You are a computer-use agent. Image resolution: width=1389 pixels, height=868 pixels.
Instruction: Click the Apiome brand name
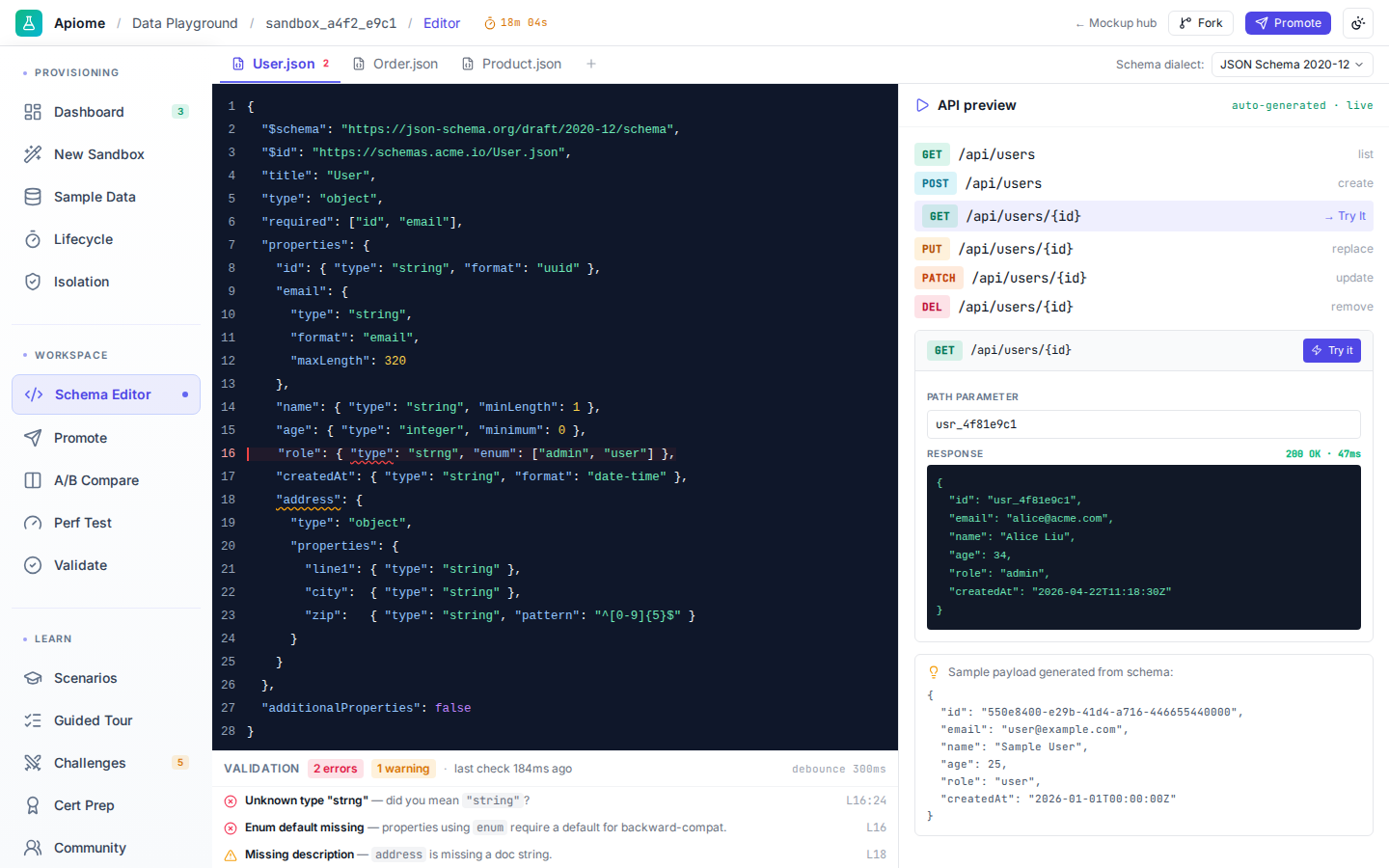point(79,23)
